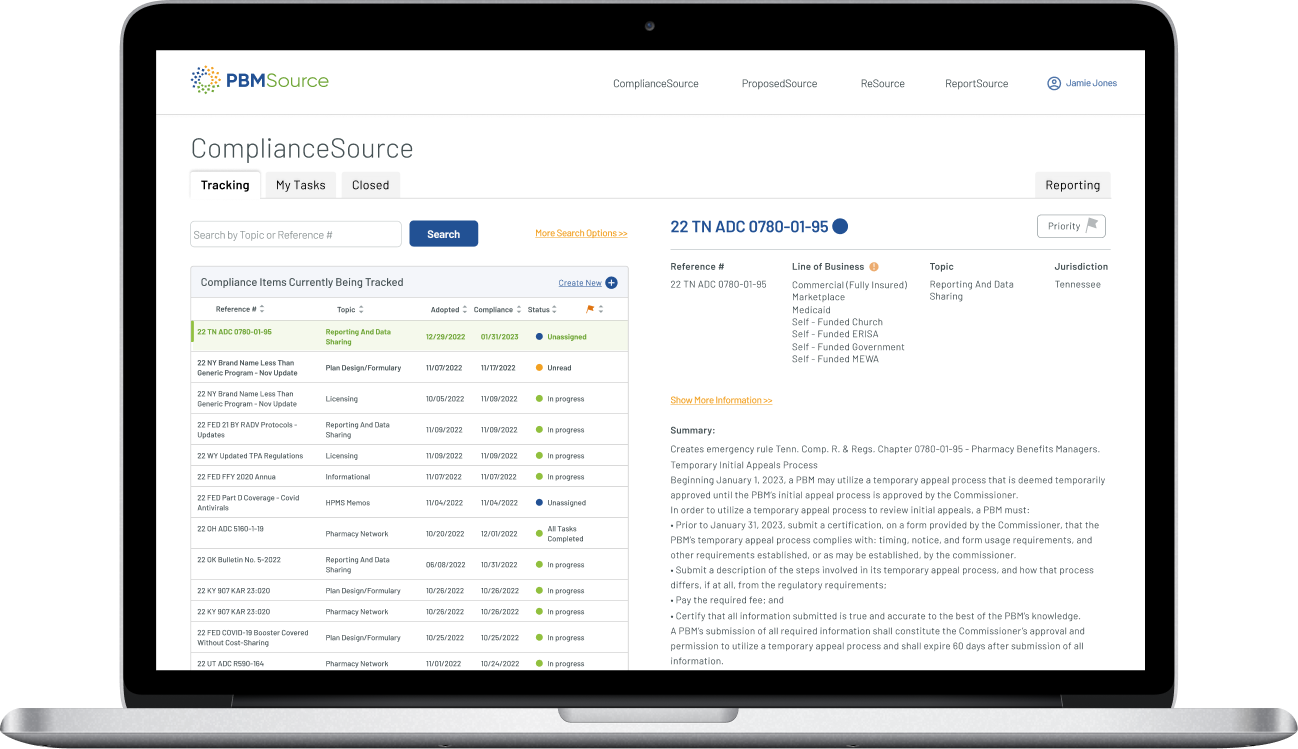Open the Reporting tab
Image resolution: width=1298 pixels, height=749 pixels.
pos(1072,185)
